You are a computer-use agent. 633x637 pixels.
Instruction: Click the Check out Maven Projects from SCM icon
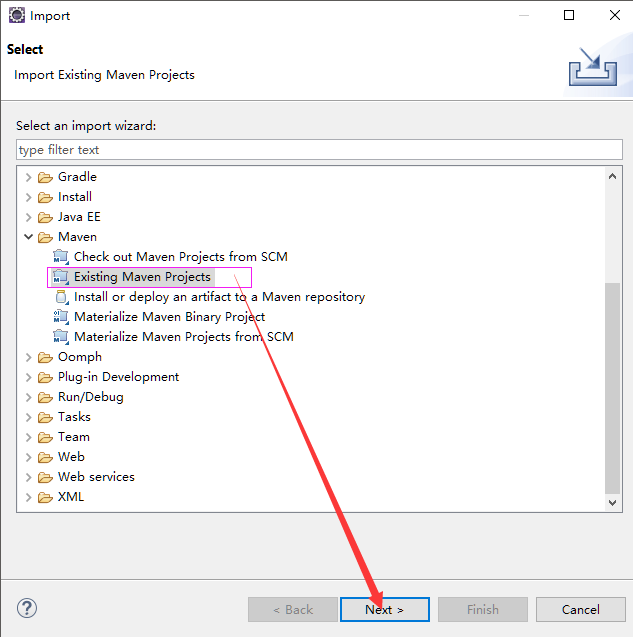pyautogui.click(x=61, y=257)
